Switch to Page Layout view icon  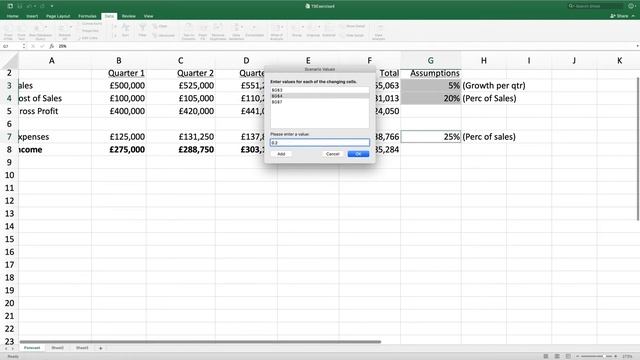tap(557, 356)
